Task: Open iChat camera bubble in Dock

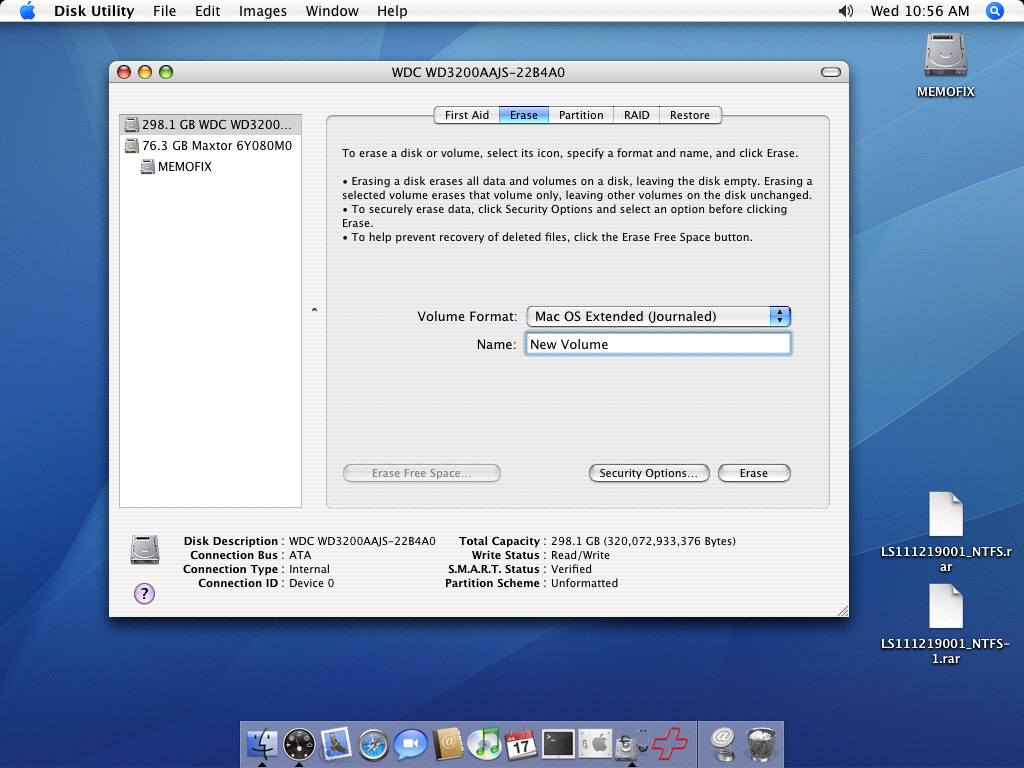Action: (410, 744)
